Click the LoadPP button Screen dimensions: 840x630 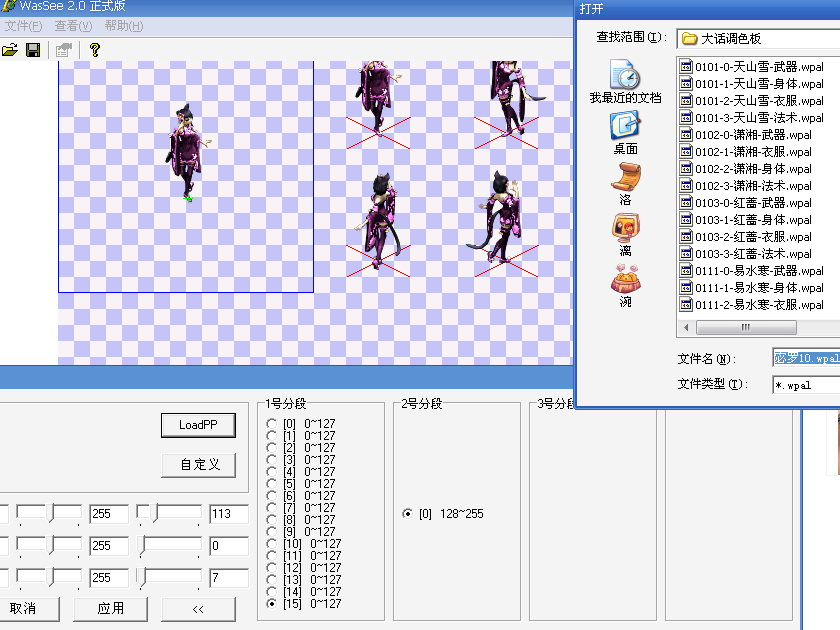point(198,425)
